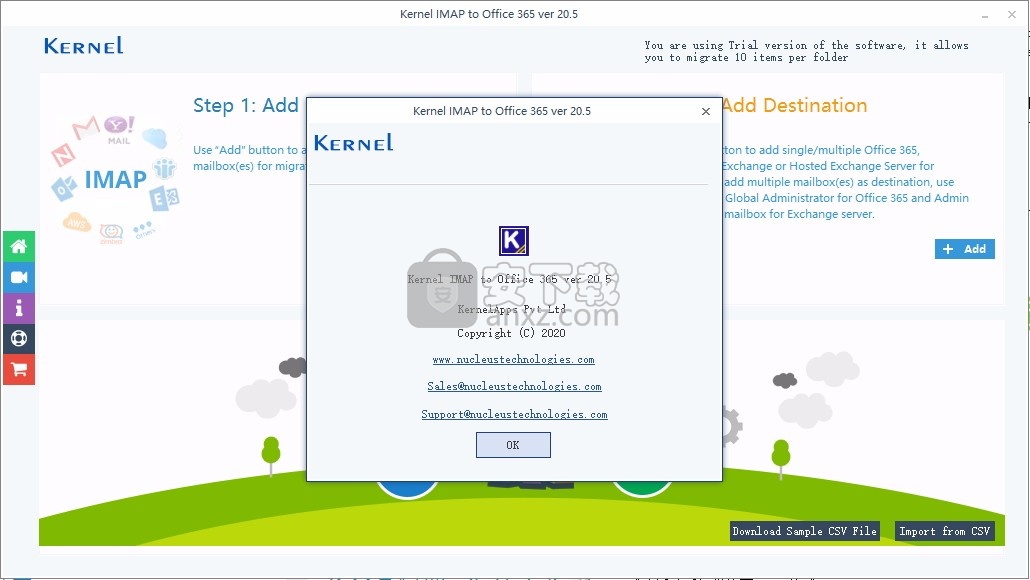
Task: Open the info sidebar icon
Action: (x=19, y=308)
